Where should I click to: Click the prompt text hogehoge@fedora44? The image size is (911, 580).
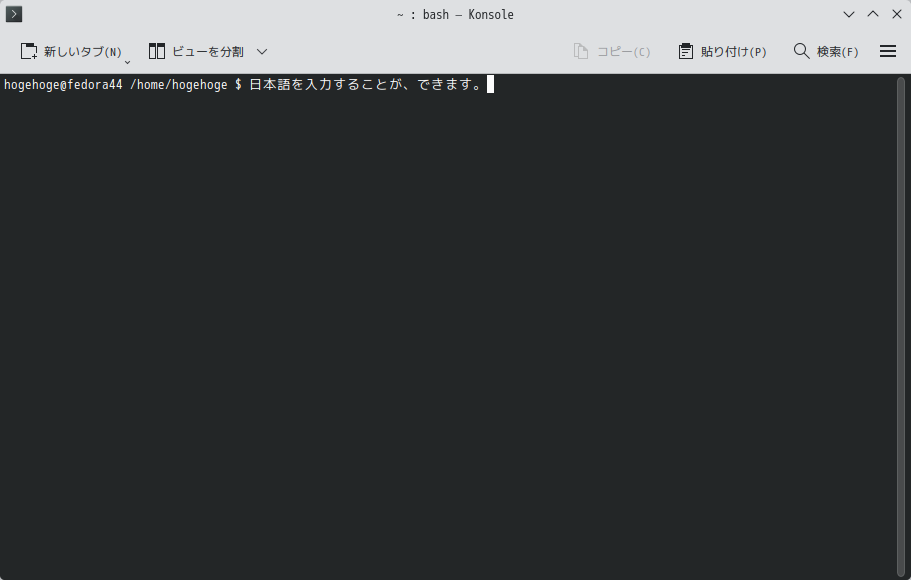tap(63, 85)
